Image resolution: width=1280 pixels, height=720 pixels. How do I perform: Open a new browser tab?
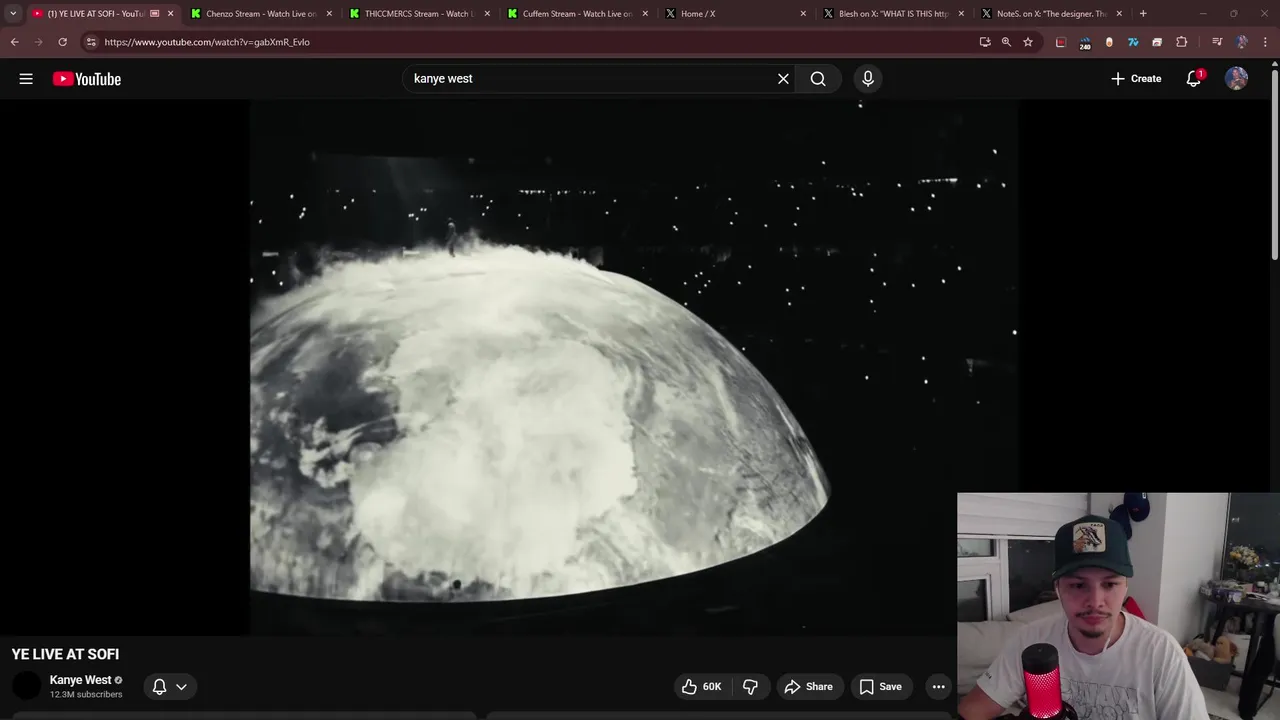click(x=1143, y=14)
